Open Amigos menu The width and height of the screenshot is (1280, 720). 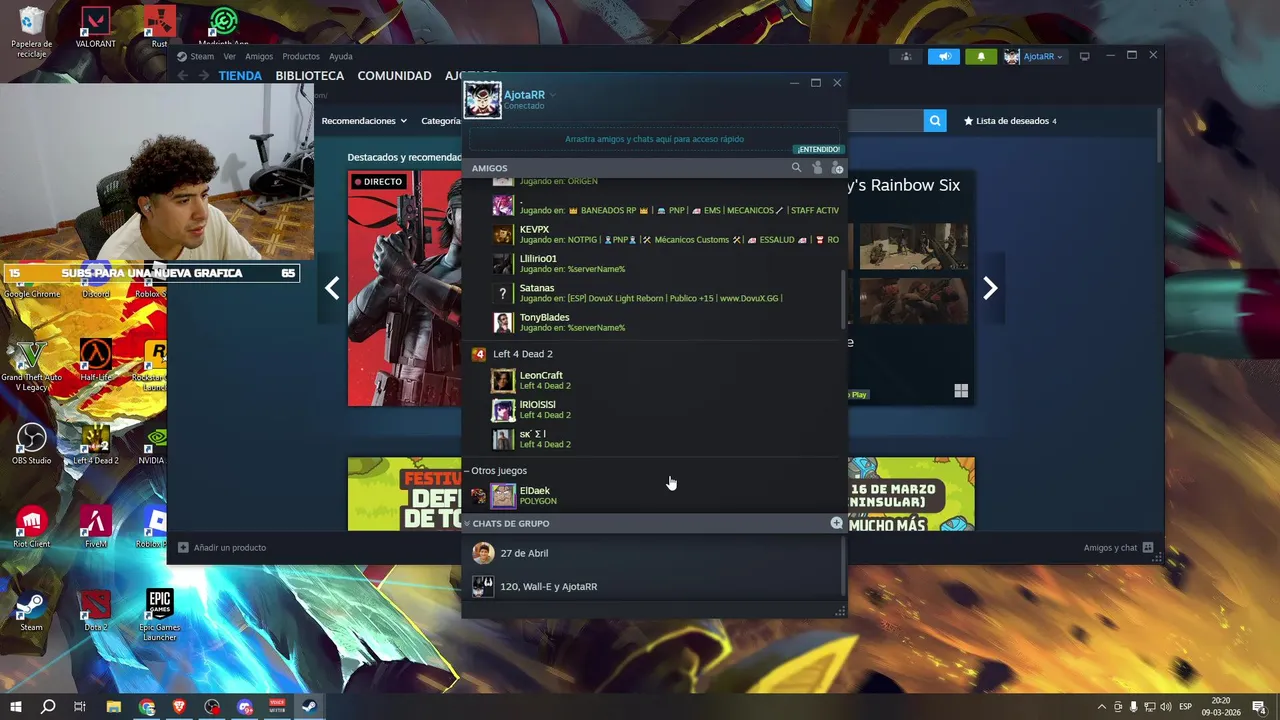click(259, 56)
